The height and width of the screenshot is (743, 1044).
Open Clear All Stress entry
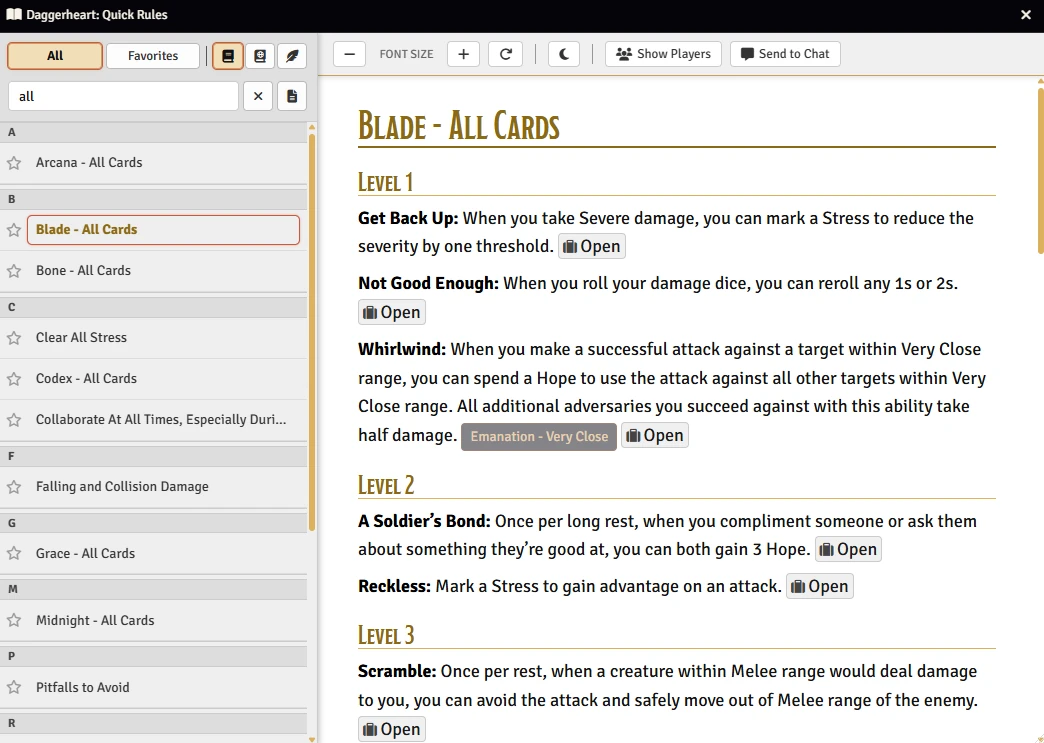pos(163,338)
